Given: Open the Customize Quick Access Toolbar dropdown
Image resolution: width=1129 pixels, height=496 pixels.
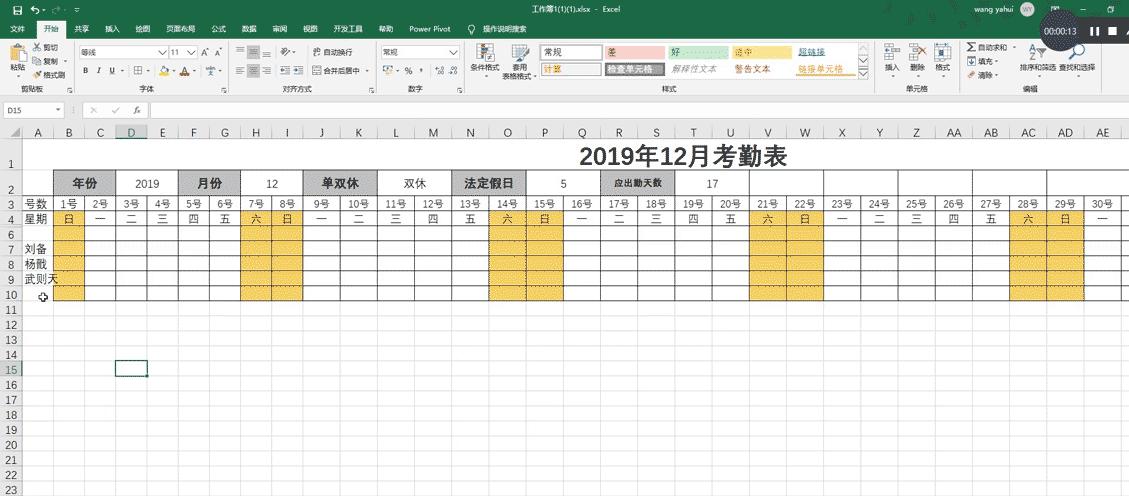Looking at the screenshot, I should pyautogui.click(x=77, y=10).
